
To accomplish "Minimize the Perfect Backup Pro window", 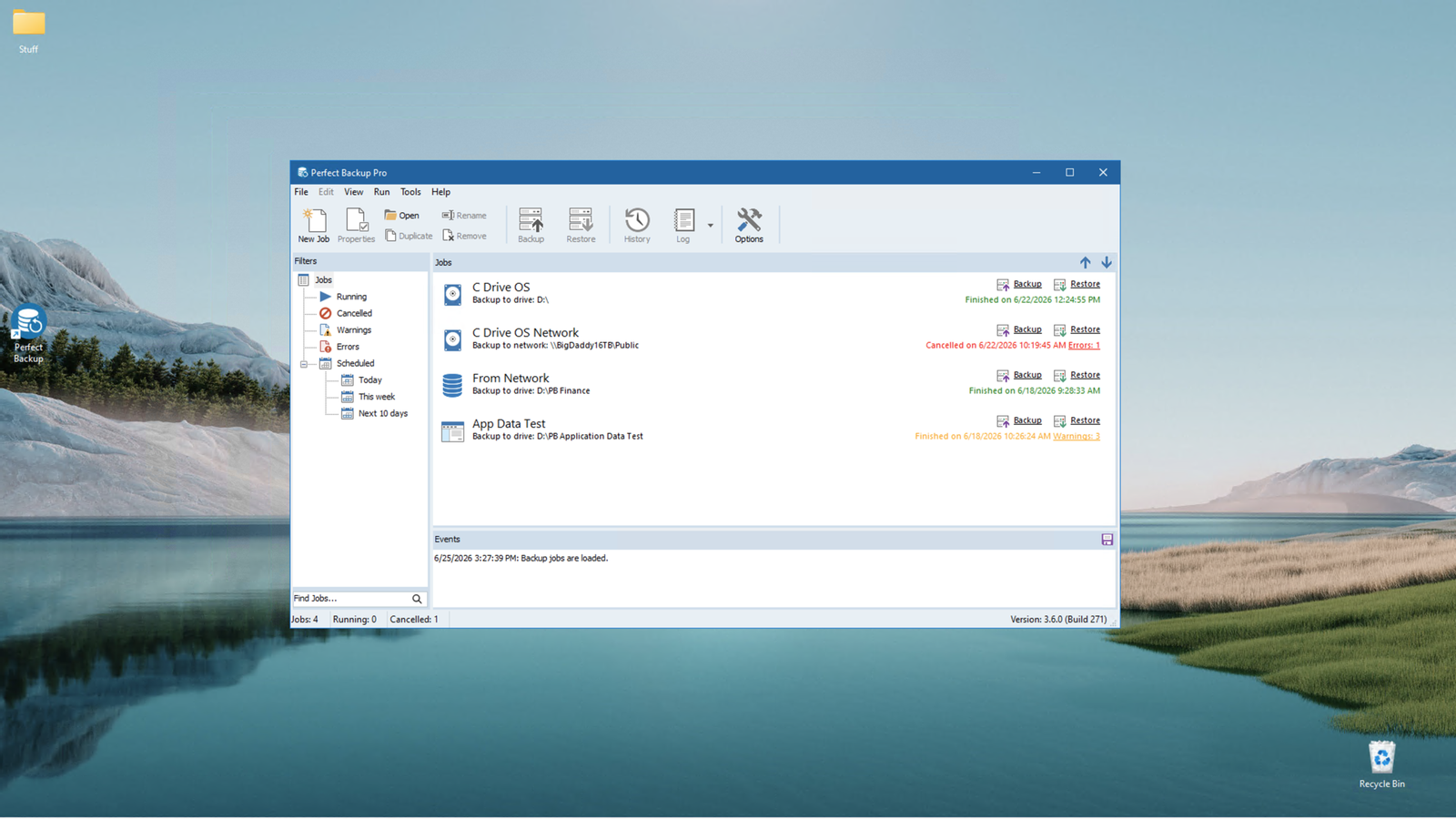I will pyautogui.click(x=1036, y=173).
